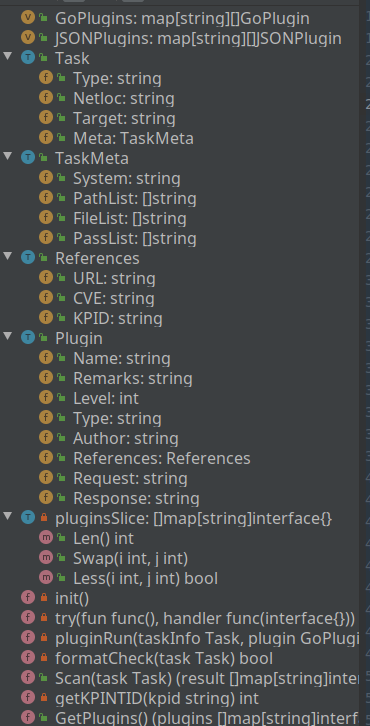370x726 pixels.
Task: Click the method icon beside Len() int
Action: (46, 538)
